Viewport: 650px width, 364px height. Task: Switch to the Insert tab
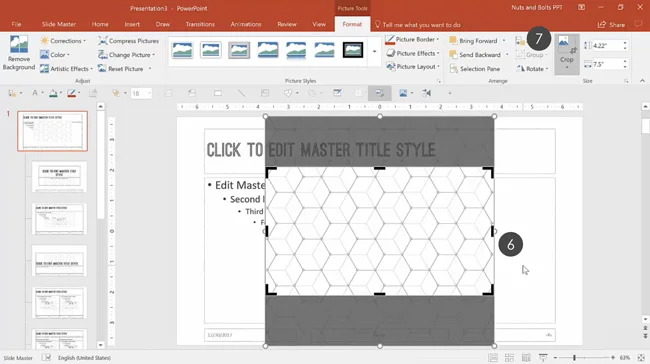[x=132, y=24]
